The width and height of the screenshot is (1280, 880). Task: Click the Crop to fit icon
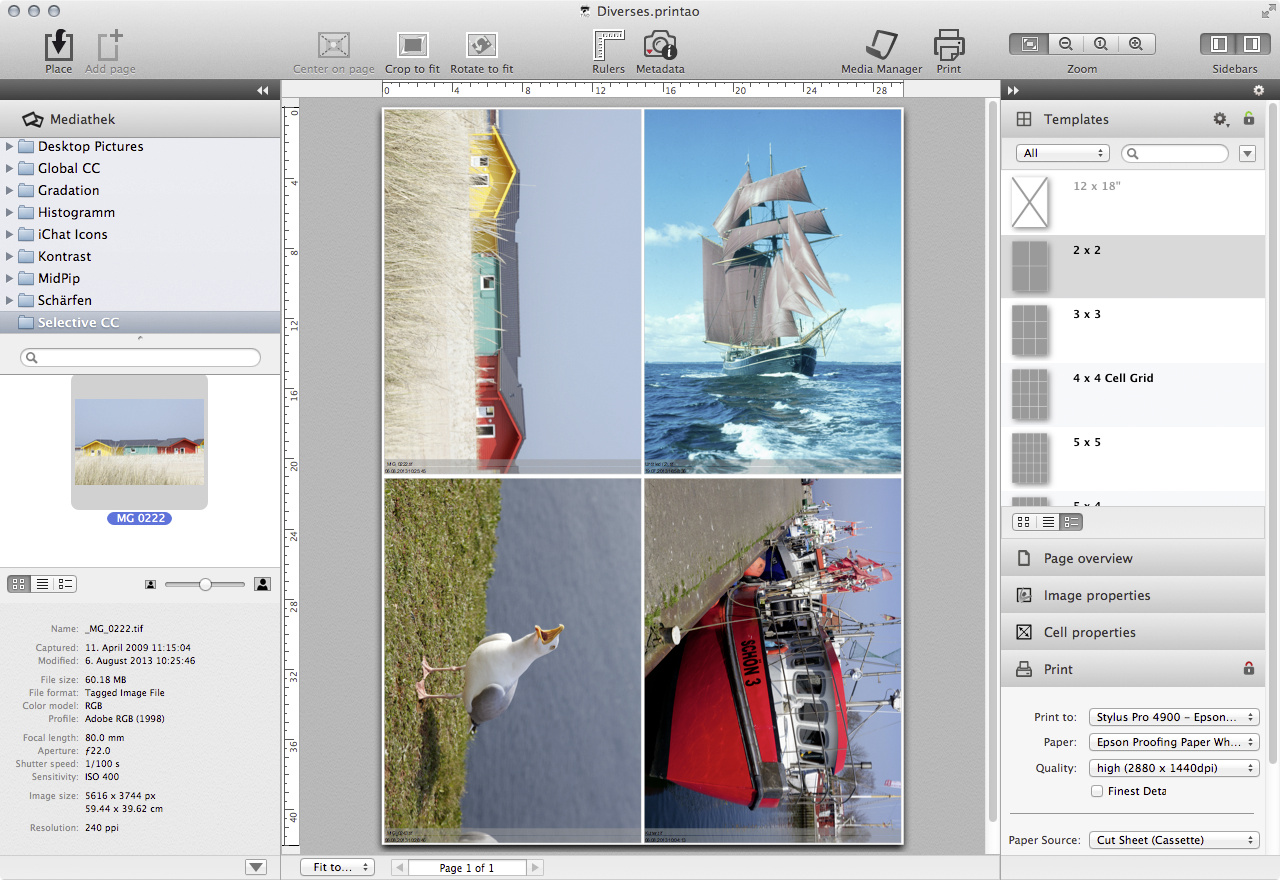tap(412, 46)
